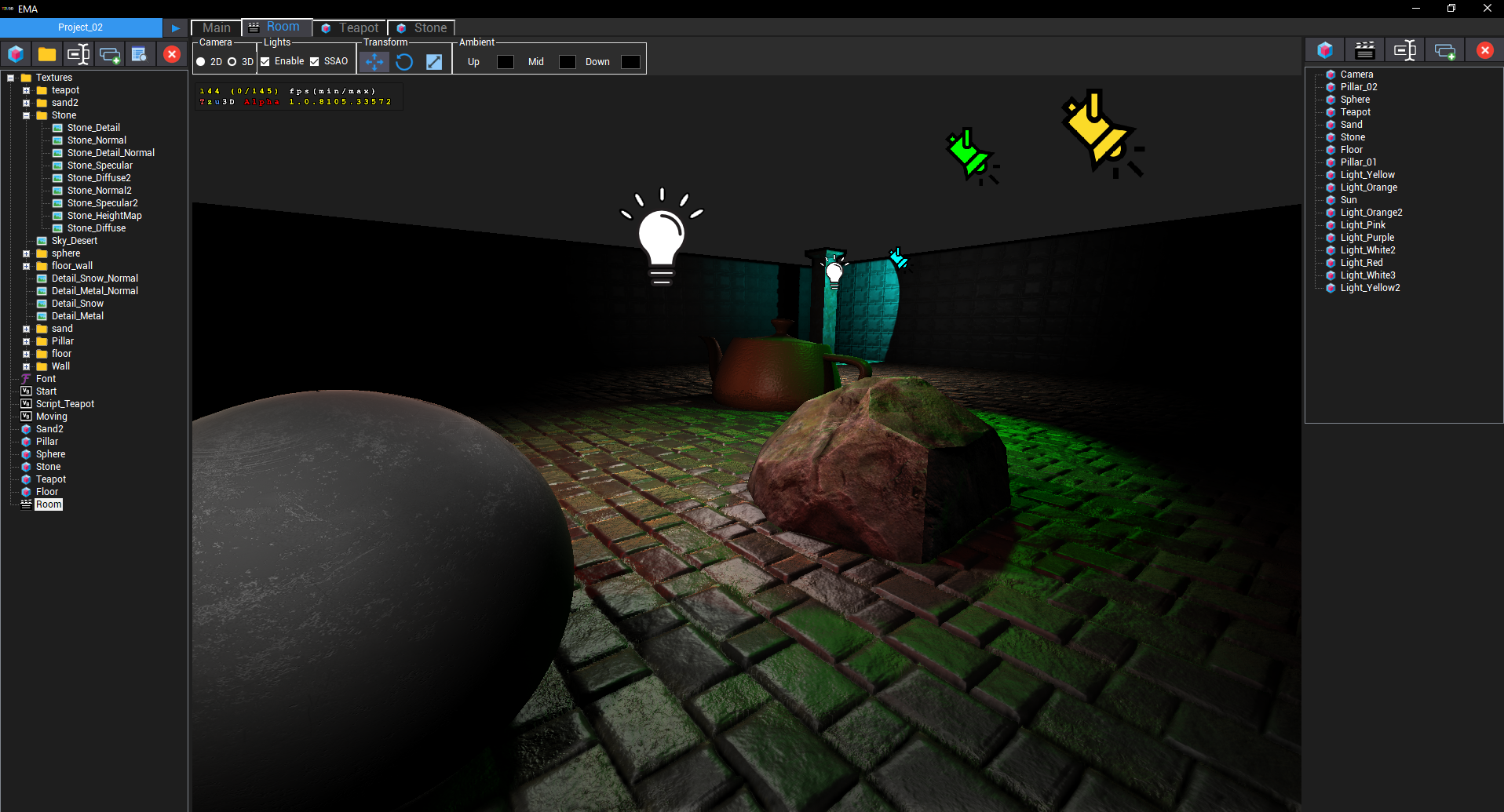
Task: Expand the Wall folder
Action: (26, 366)
